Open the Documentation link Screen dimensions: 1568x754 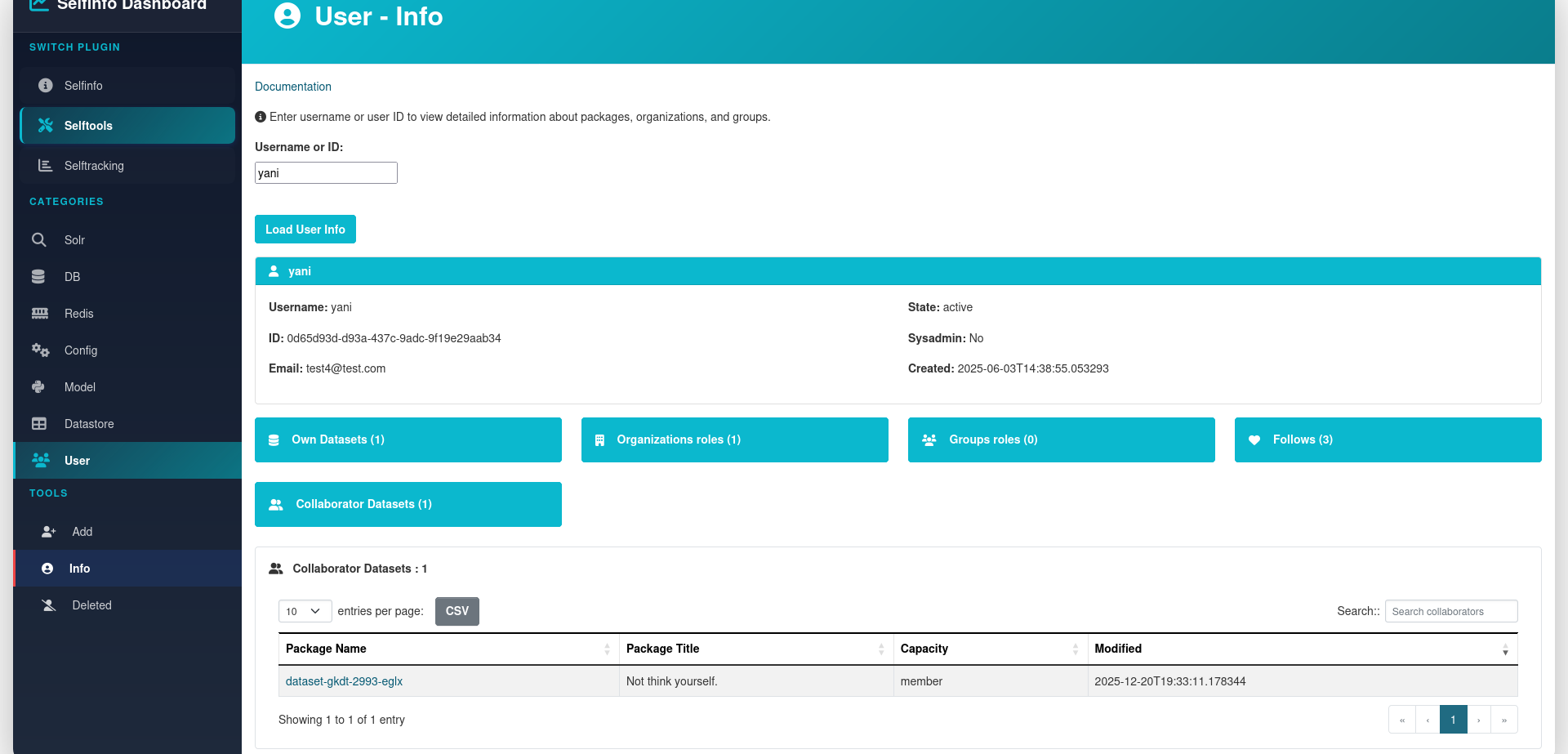click(293, 87)
